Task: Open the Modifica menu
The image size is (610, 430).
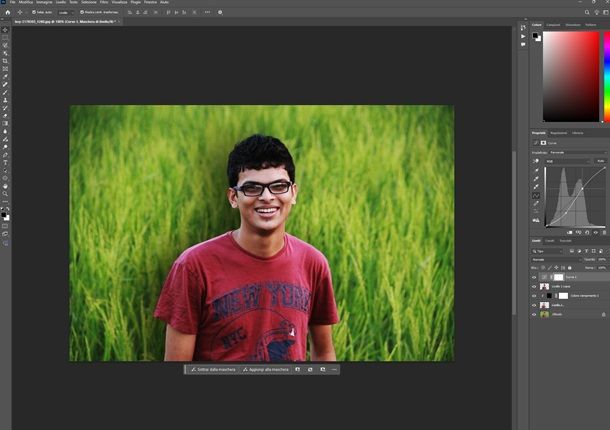Action: click(x=26, y=2)
